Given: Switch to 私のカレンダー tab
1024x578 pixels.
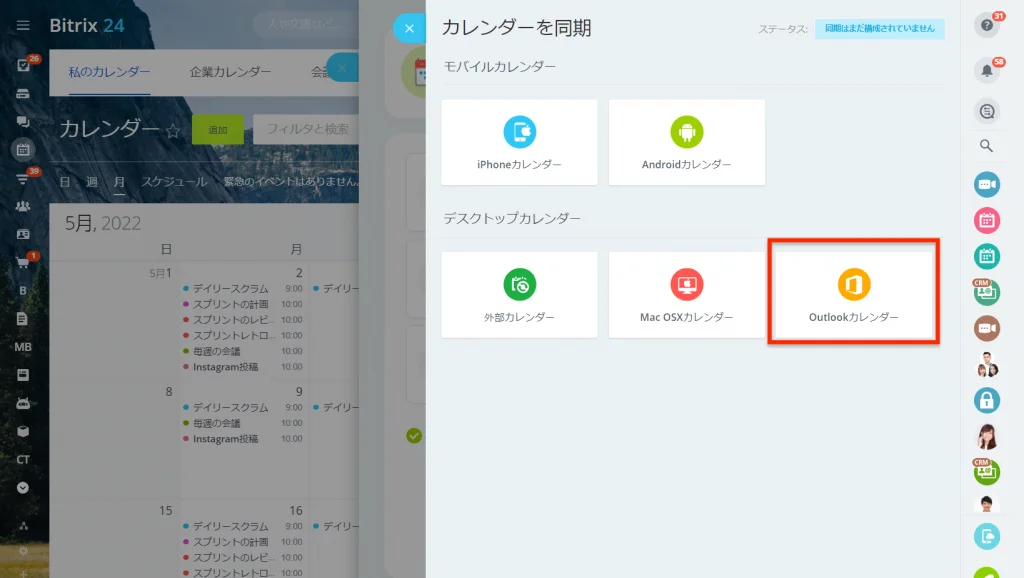Looking at the screenshot, I should pos(109,72).
